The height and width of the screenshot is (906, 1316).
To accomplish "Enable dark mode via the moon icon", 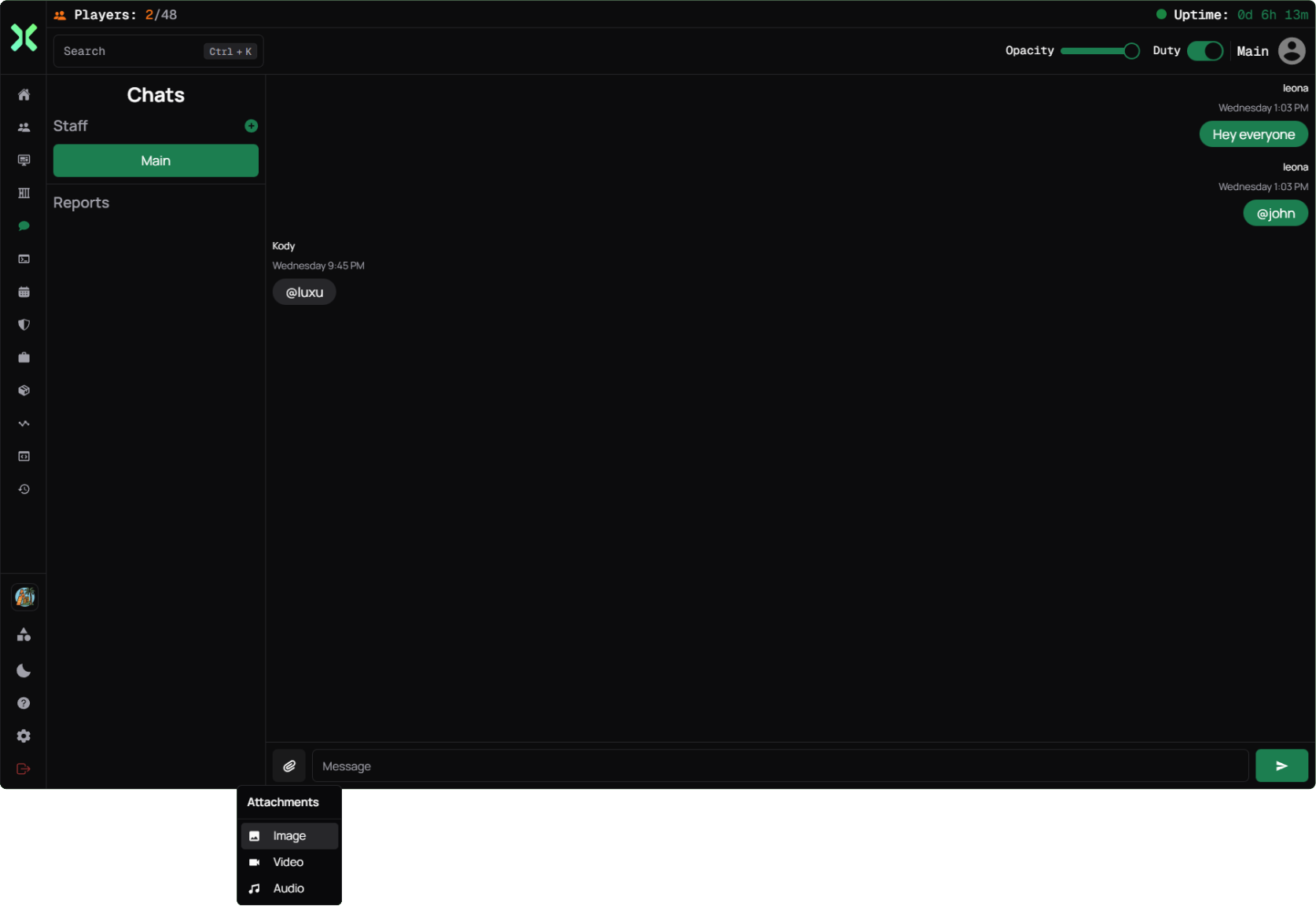I will [24, 670].
